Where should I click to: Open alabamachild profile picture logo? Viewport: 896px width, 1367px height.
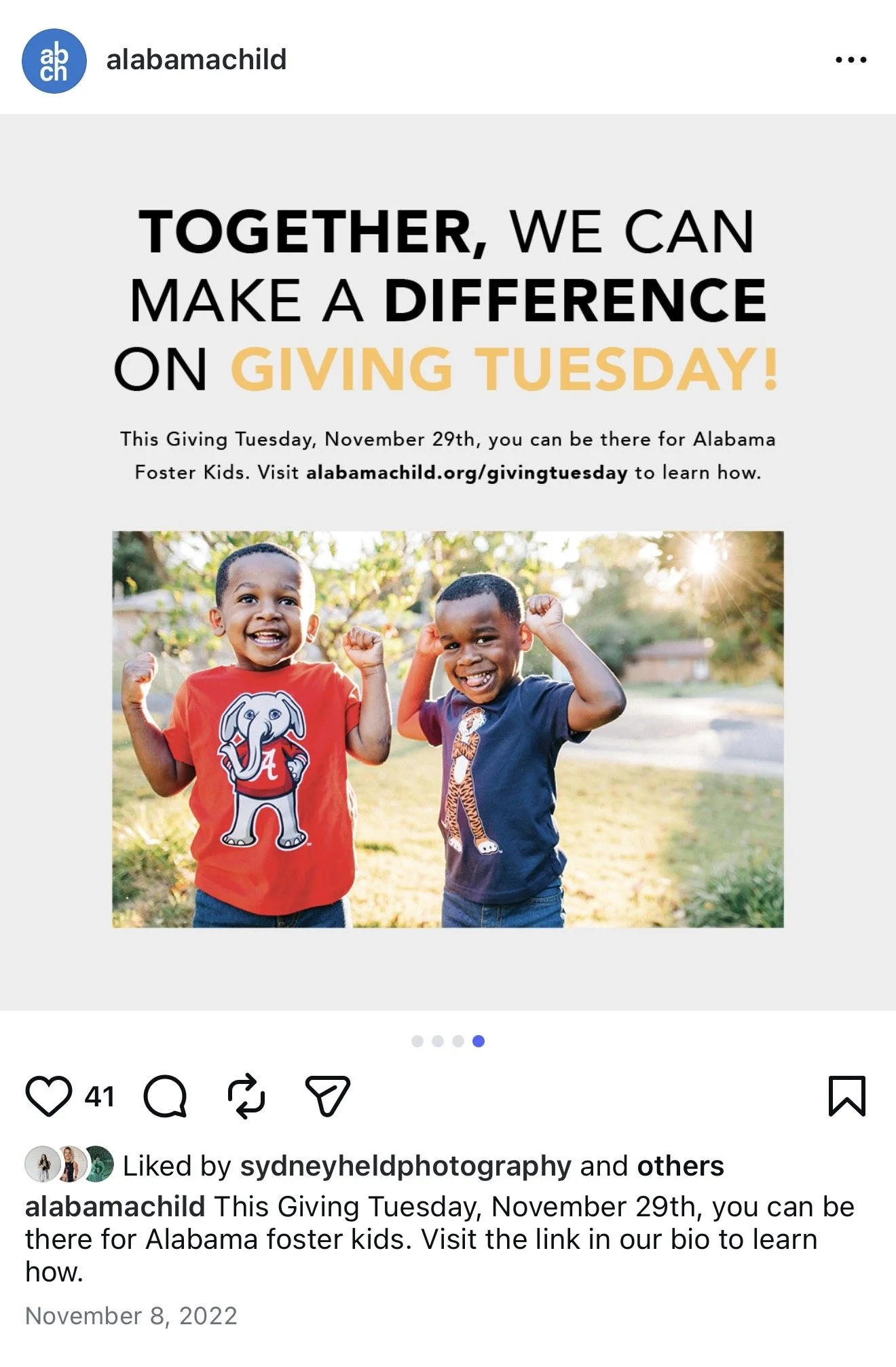coord(54,60)
